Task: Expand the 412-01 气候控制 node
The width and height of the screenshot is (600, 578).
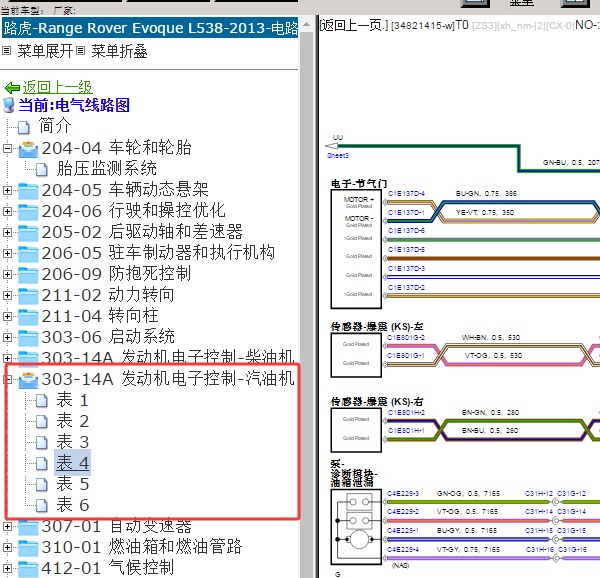Action: [x=7, y=568]
